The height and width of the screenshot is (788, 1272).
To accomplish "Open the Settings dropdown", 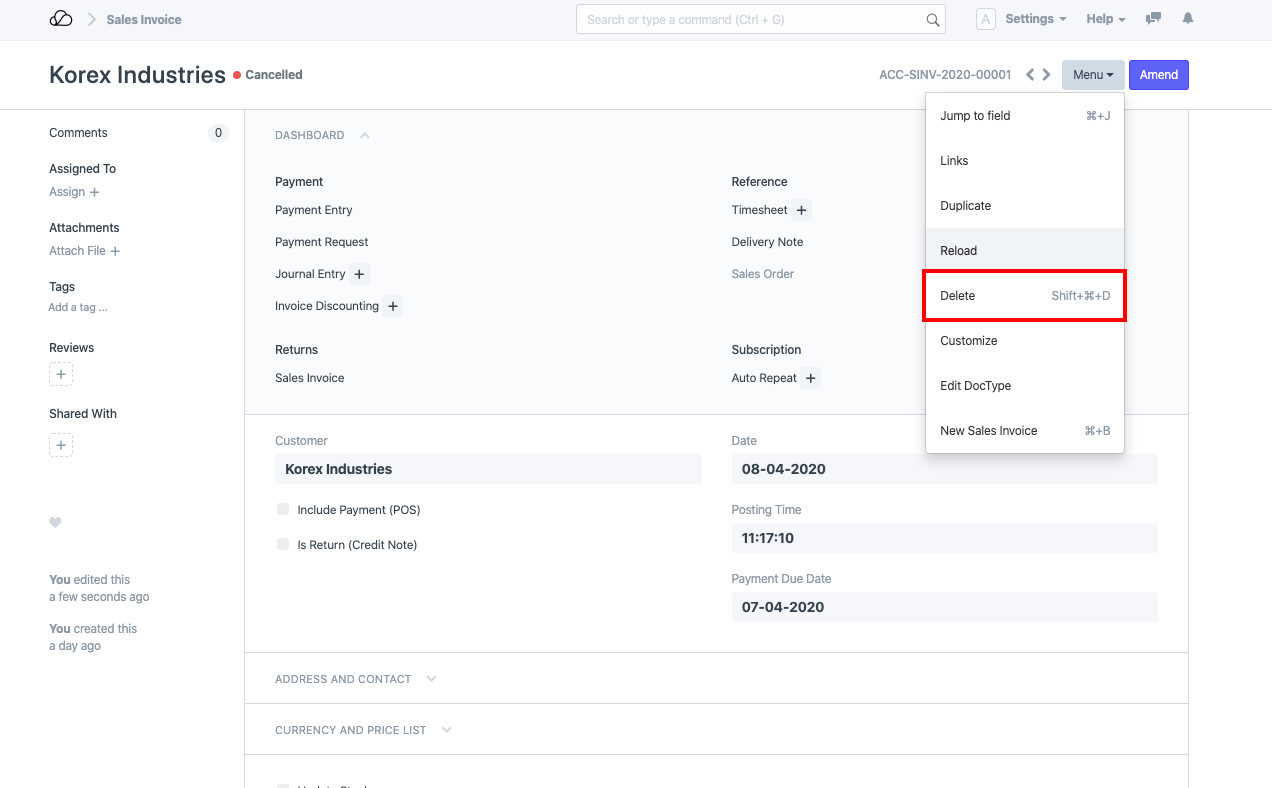I will coord(1035,19).
